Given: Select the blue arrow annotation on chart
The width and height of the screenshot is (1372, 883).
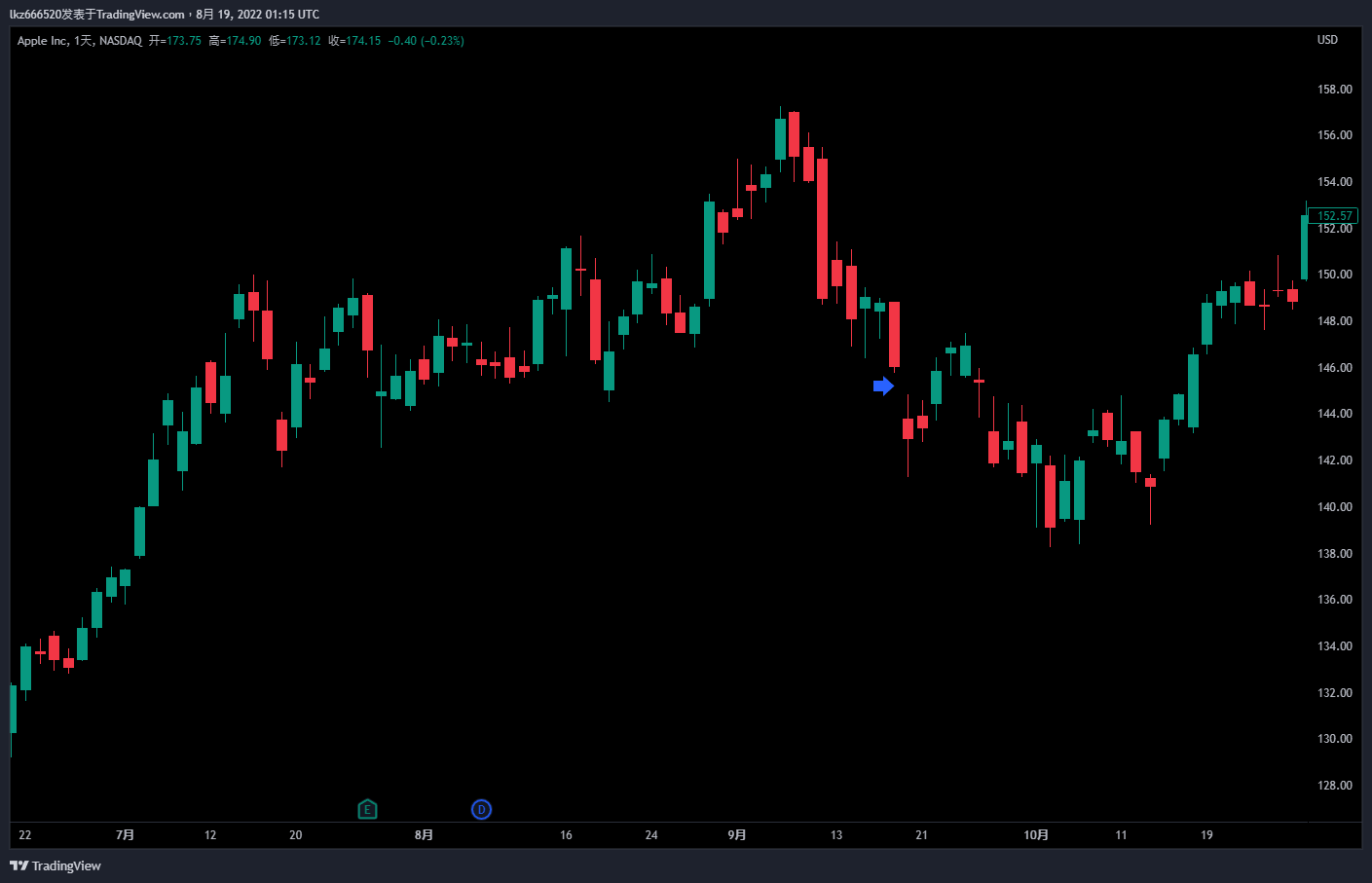Looking at the screenshot, I should (883, 386).
